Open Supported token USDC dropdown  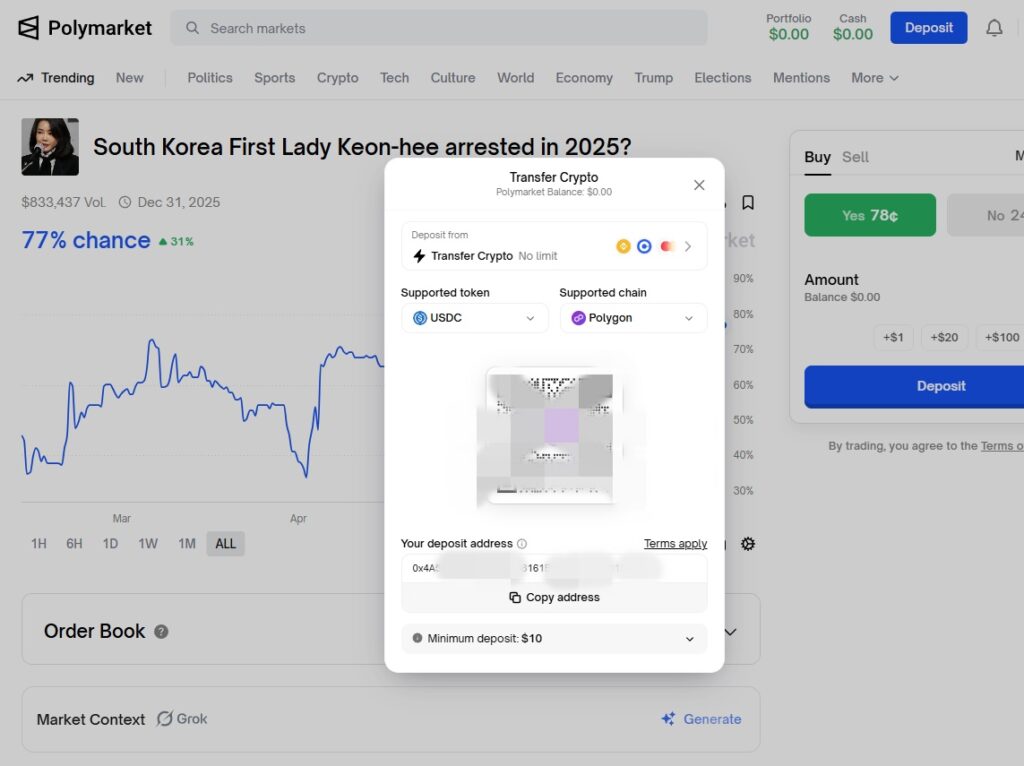click(x=475, y=318)
